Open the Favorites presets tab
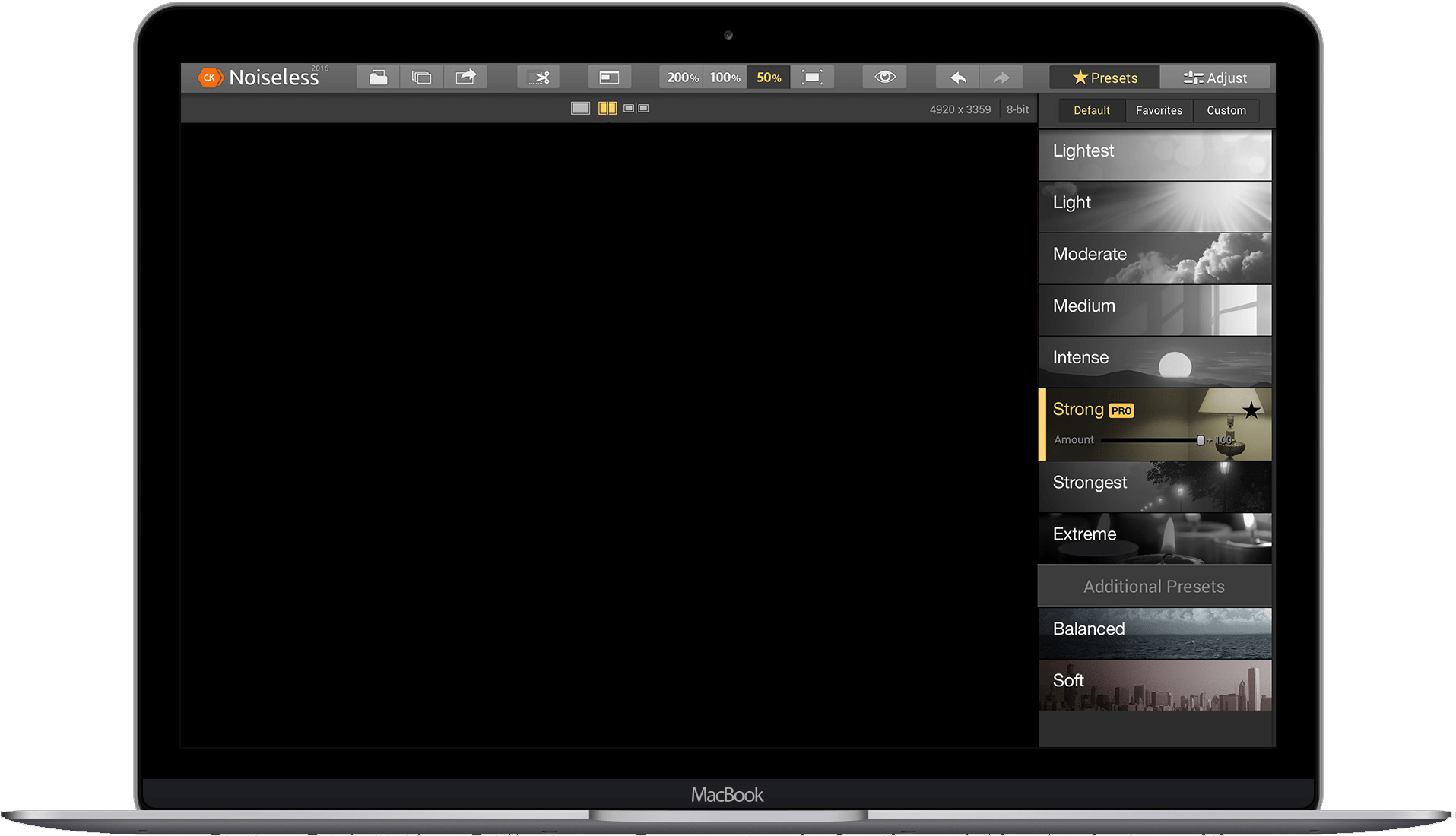Screen dimensions: 1456x836 (1159, 110)
